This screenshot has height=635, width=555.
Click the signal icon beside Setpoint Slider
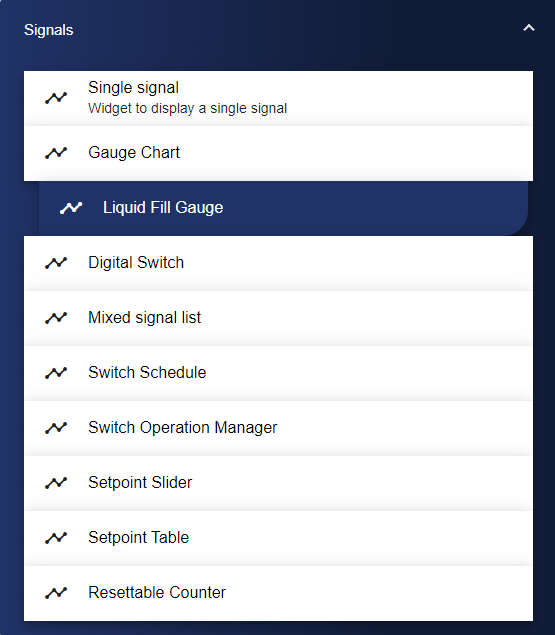point(56,483)
